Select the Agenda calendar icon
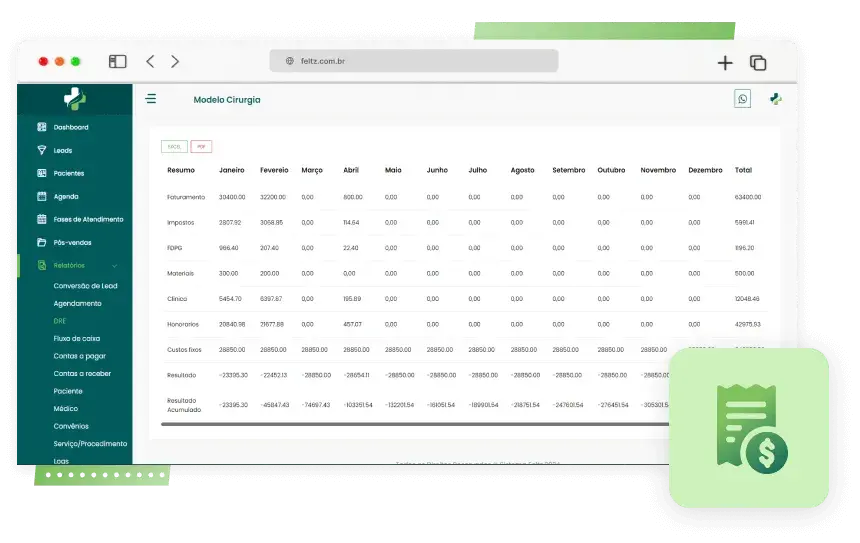The height and width of the screenshot is (543, 860). [x=42, y=196]
